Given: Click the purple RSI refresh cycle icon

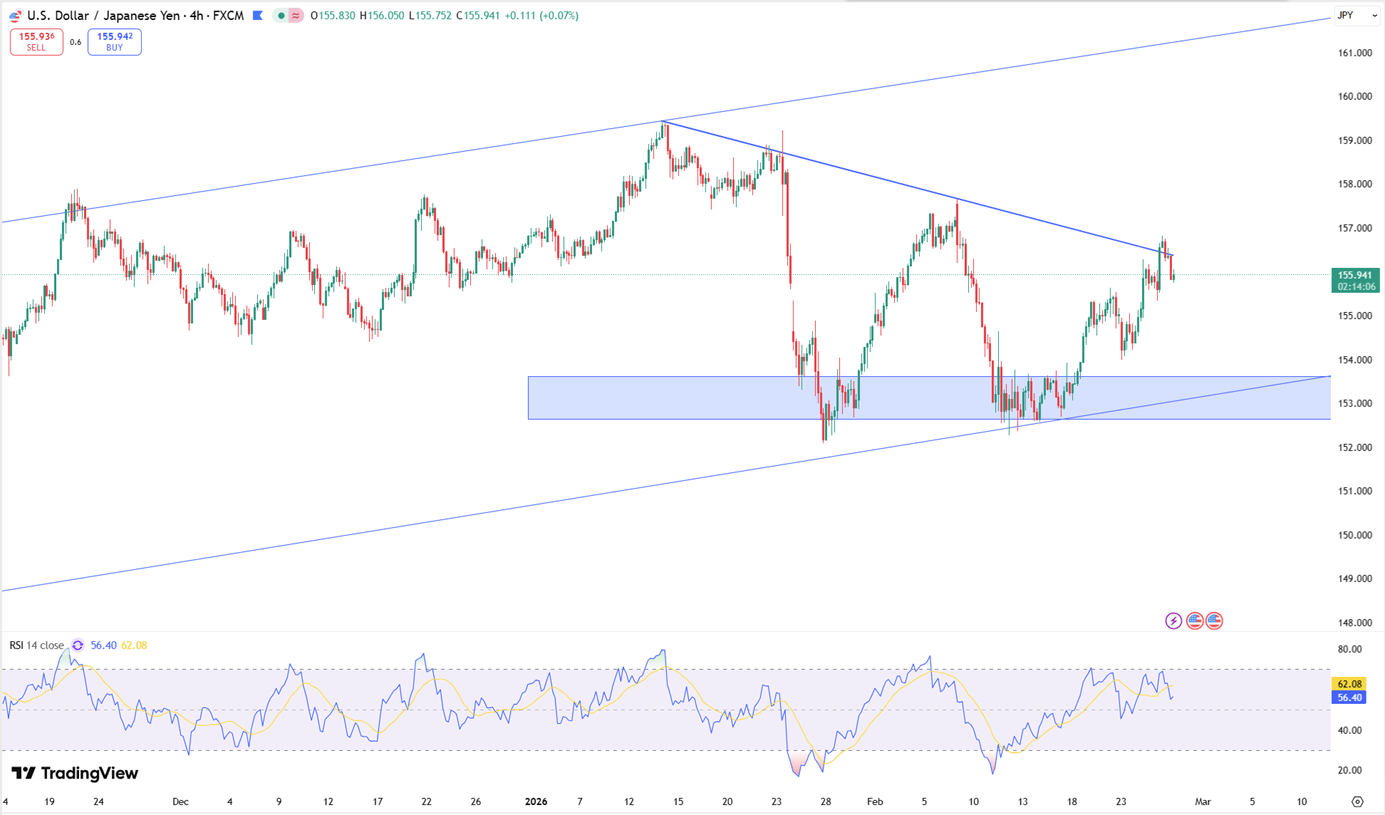Looking at the screenshot, I should pos(78,646).
